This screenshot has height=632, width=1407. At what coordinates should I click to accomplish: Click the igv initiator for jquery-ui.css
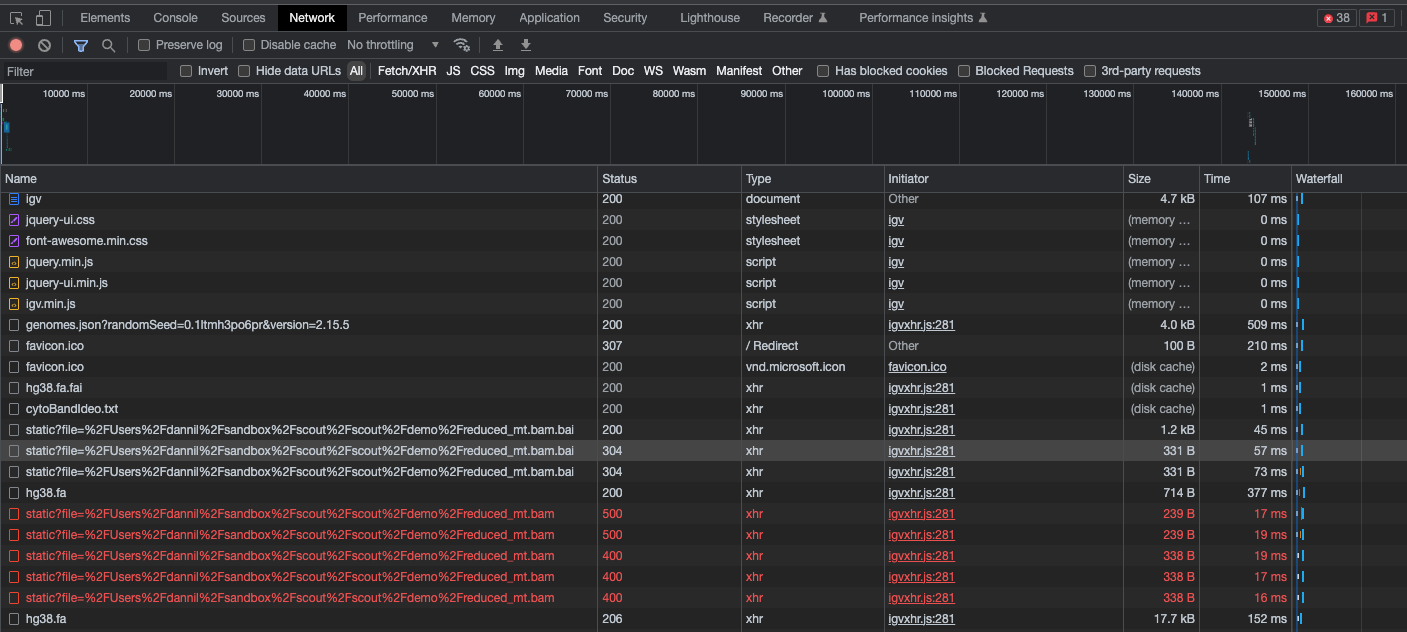(895, 219)
